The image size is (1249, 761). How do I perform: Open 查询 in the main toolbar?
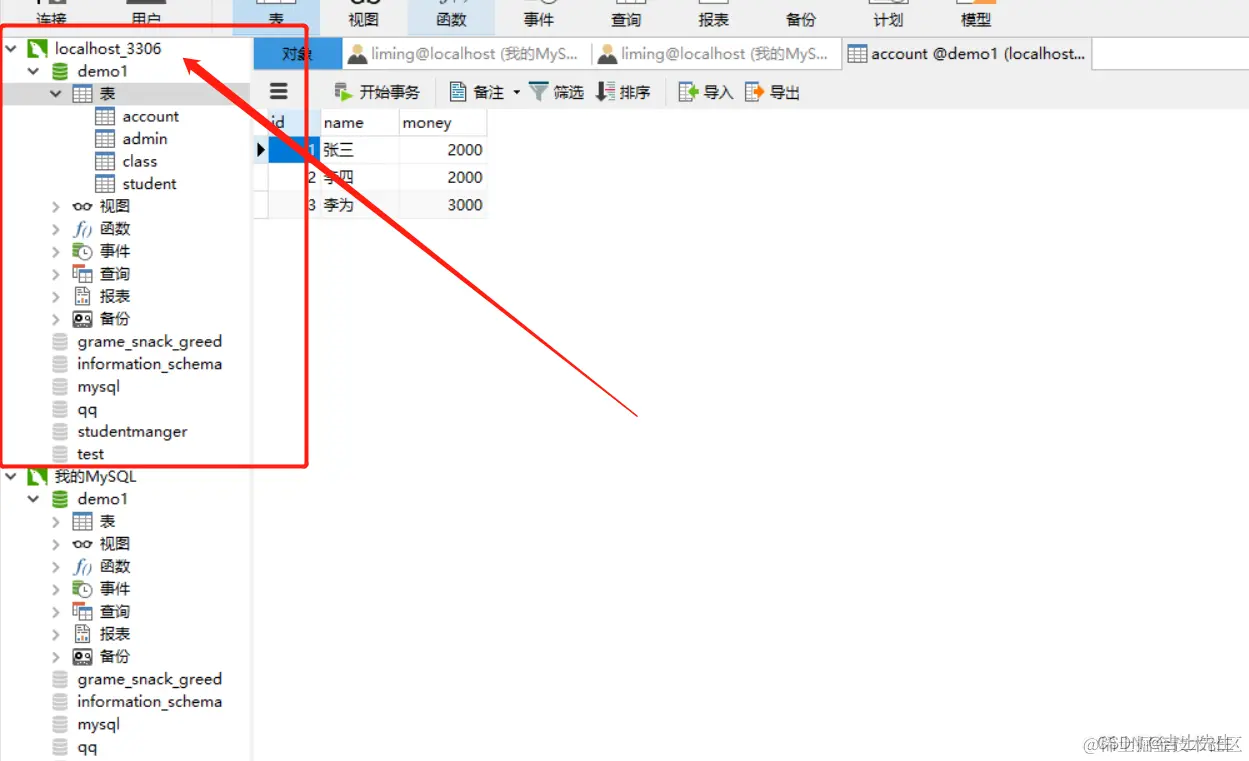coord(626,15)
